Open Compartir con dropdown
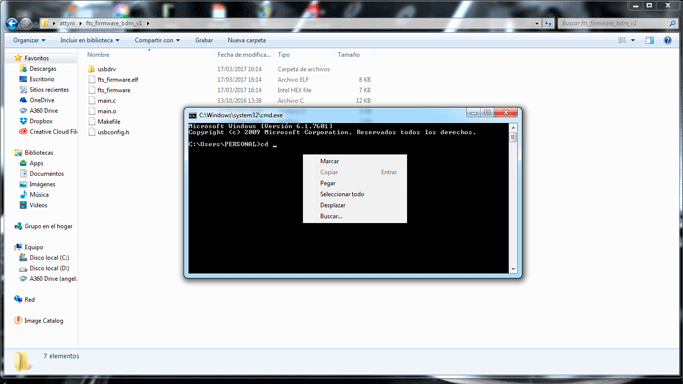 (157, 40)
